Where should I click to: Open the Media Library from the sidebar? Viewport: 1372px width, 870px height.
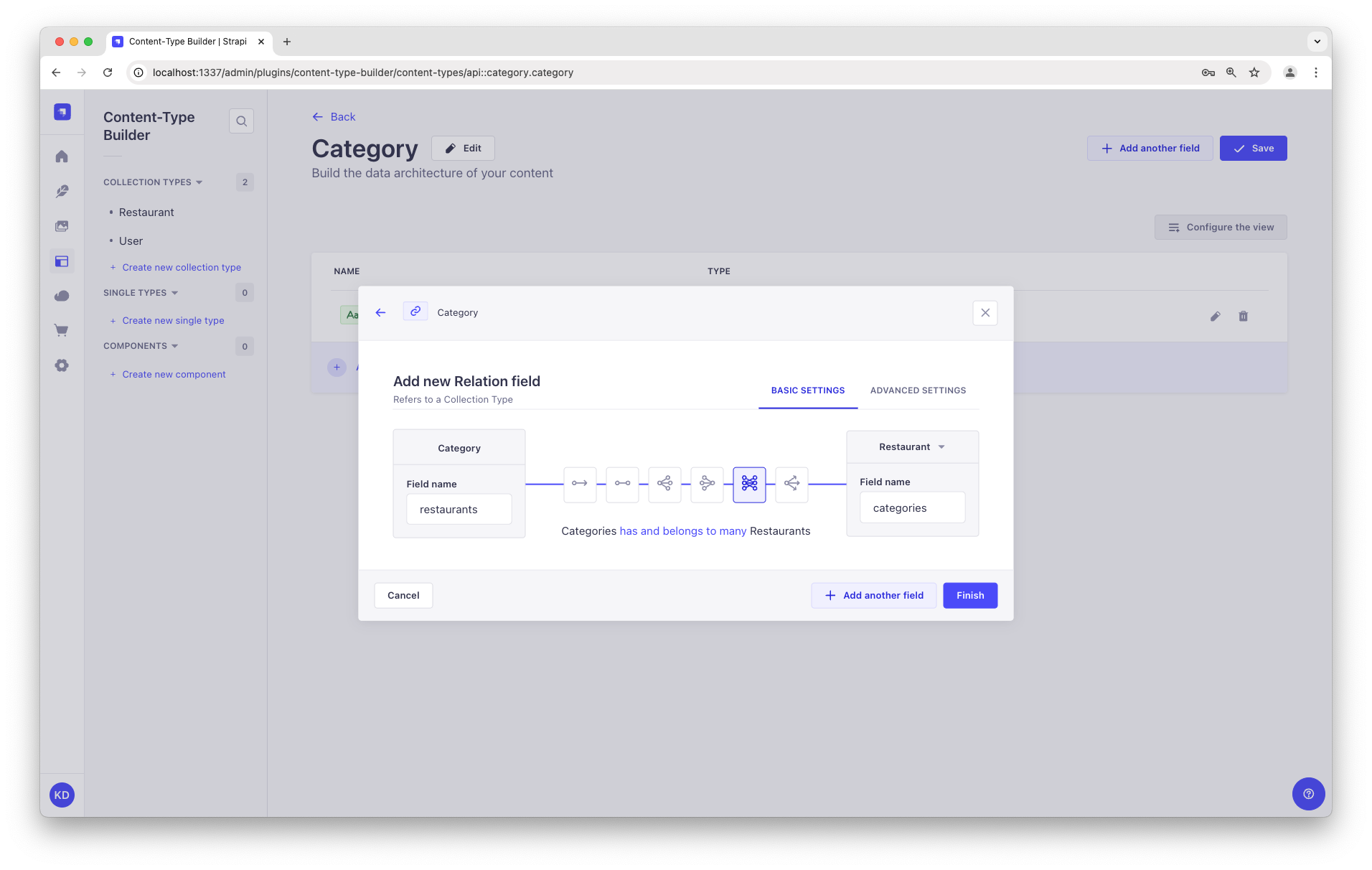[62, 225]
